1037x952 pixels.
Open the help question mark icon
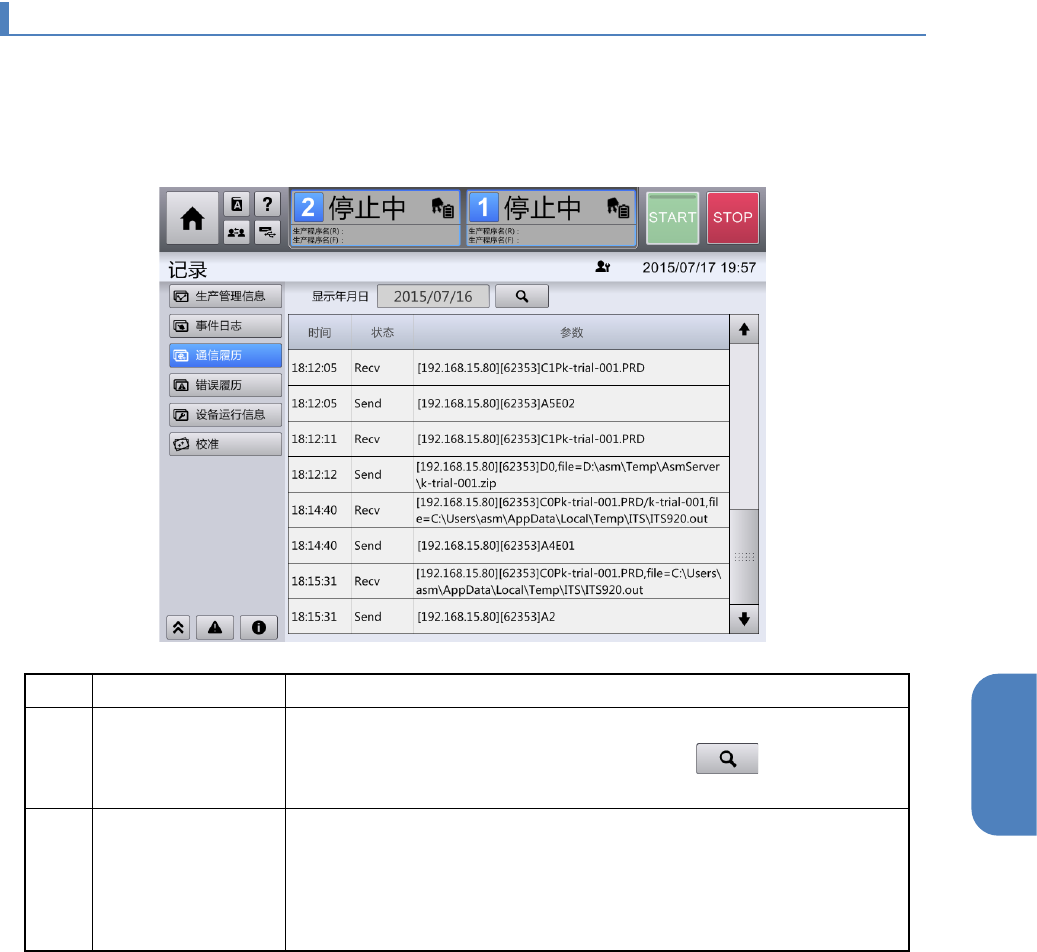coord(267,204)
